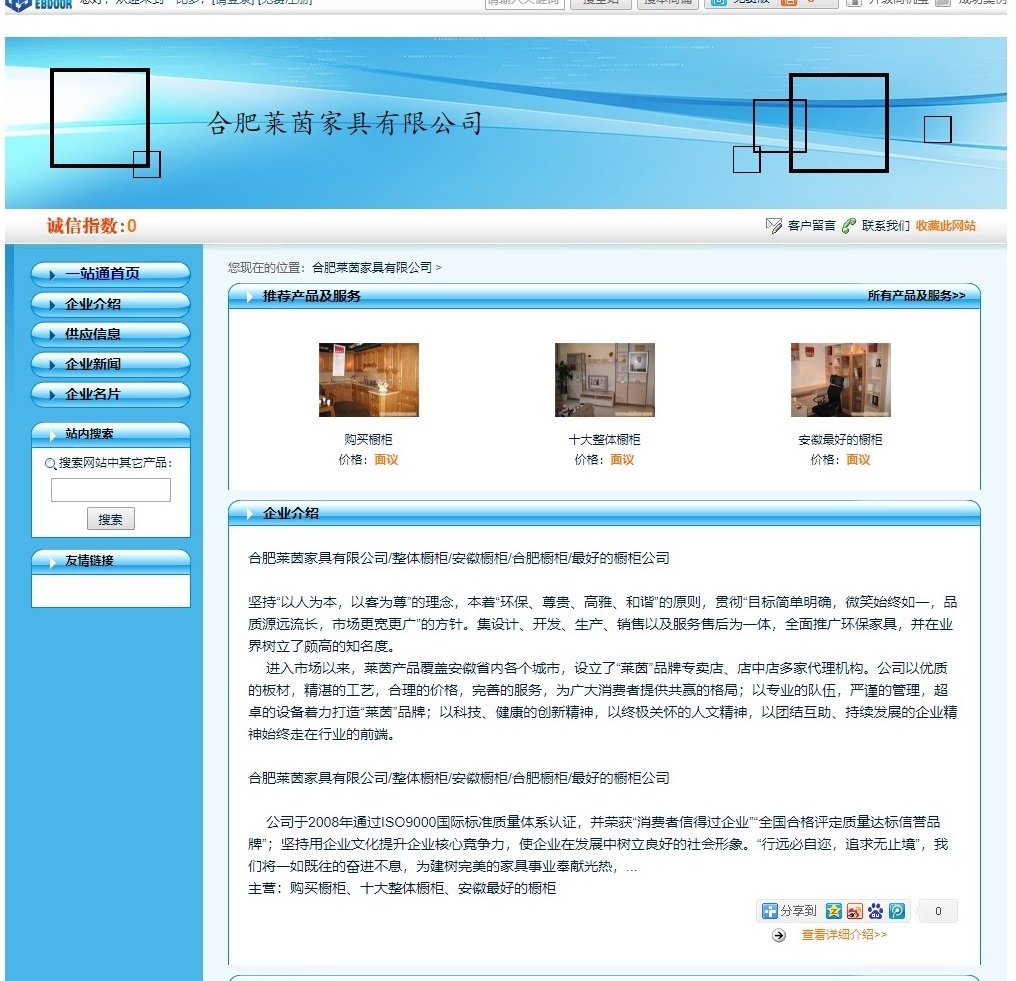Viewport: 1016px width, 981px height.
Task: Click the 购买橱柜 product thumbnail
Action: 368,379
